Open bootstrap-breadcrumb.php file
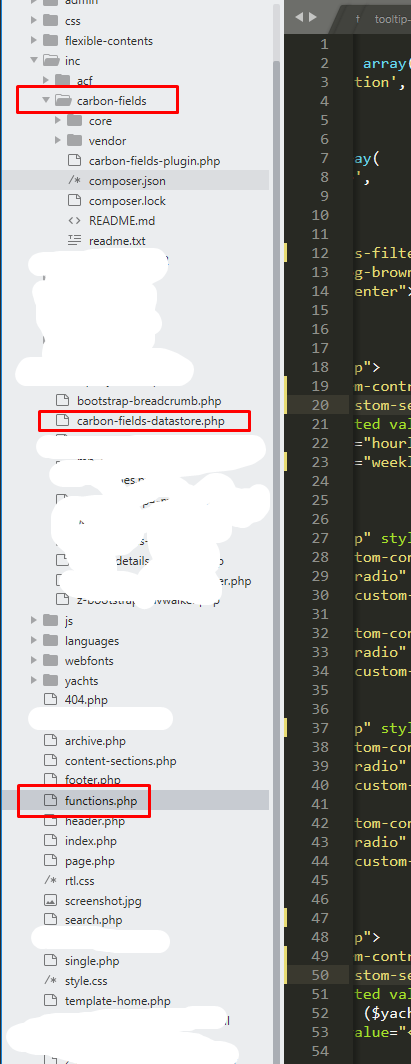Viewport: 411px width, 1064px height. pos(149,400)
